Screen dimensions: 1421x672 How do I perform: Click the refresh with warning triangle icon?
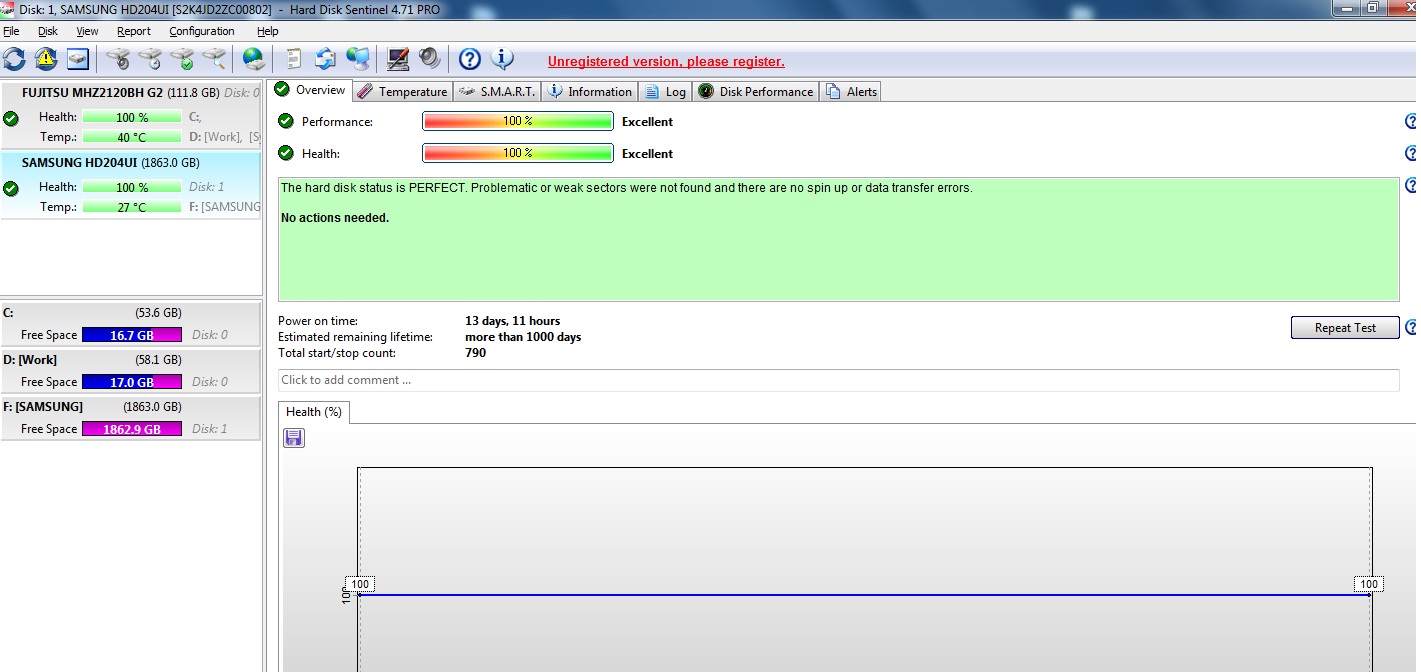tap(46, 59)
